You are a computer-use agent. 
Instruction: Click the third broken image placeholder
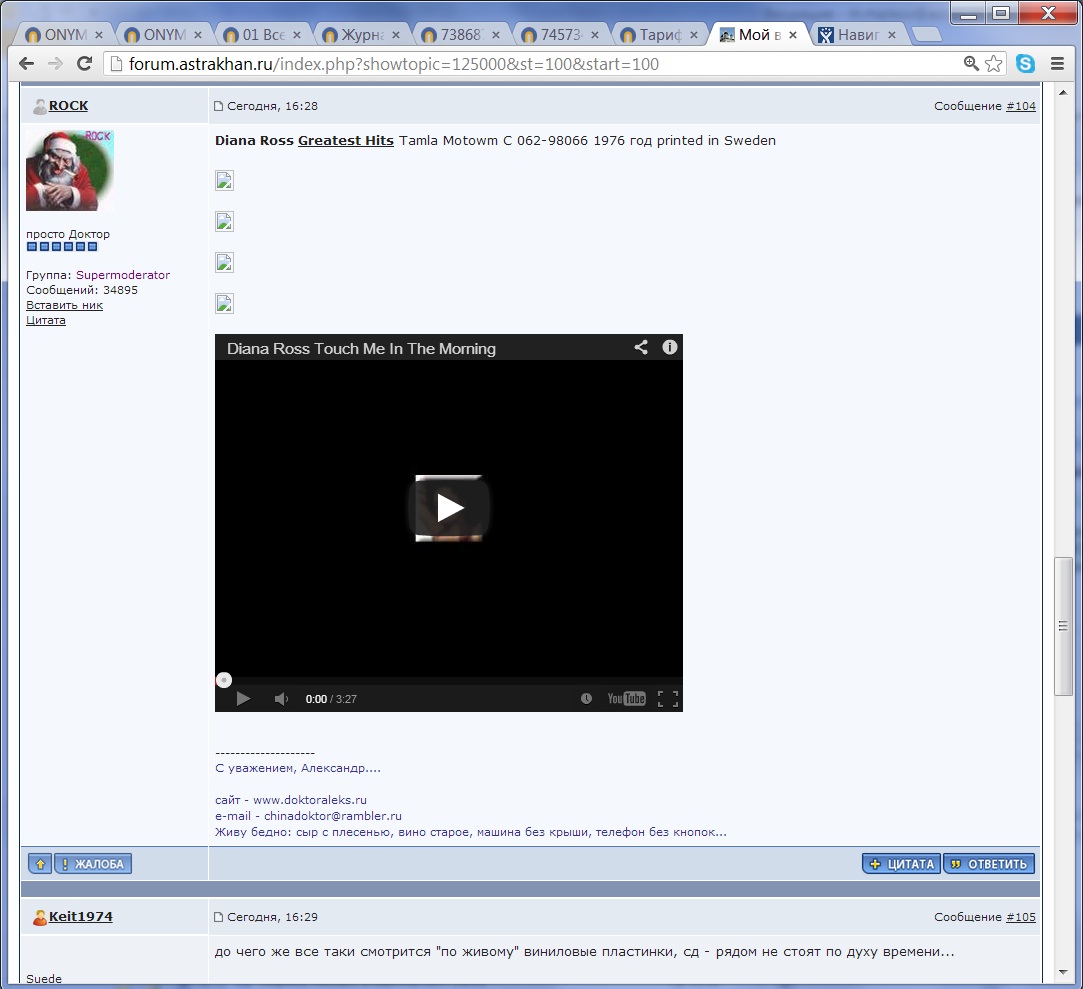click(x=224, y=262)
